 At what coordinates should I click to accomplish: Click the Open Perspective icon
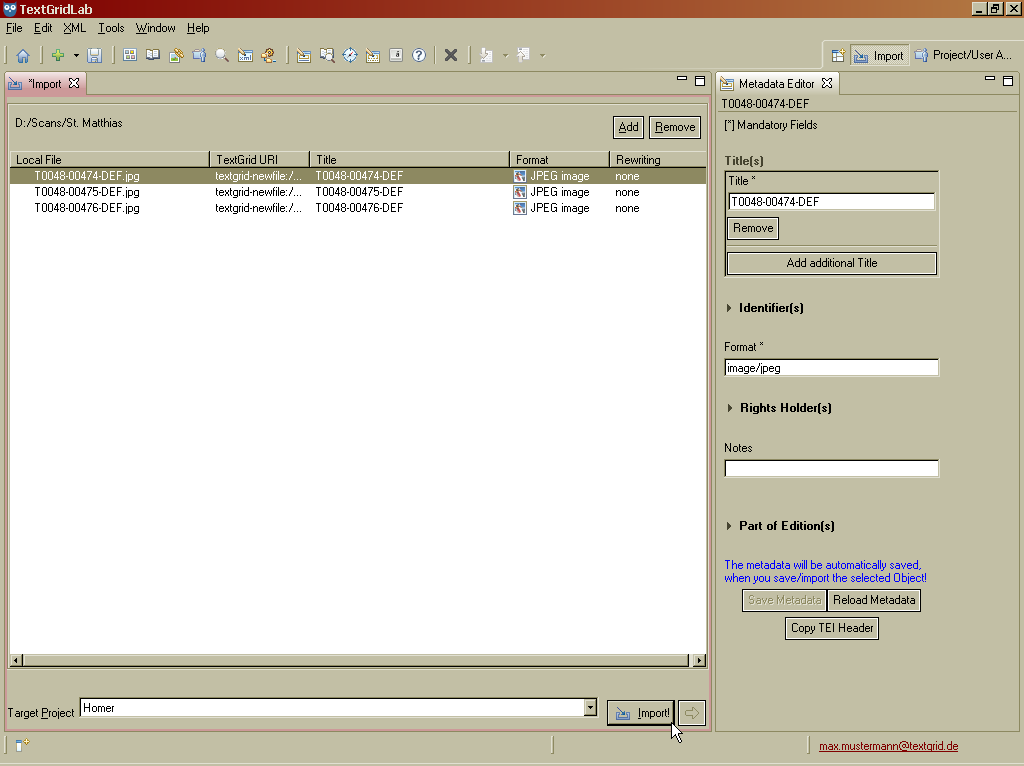click(x=838, y=56)
